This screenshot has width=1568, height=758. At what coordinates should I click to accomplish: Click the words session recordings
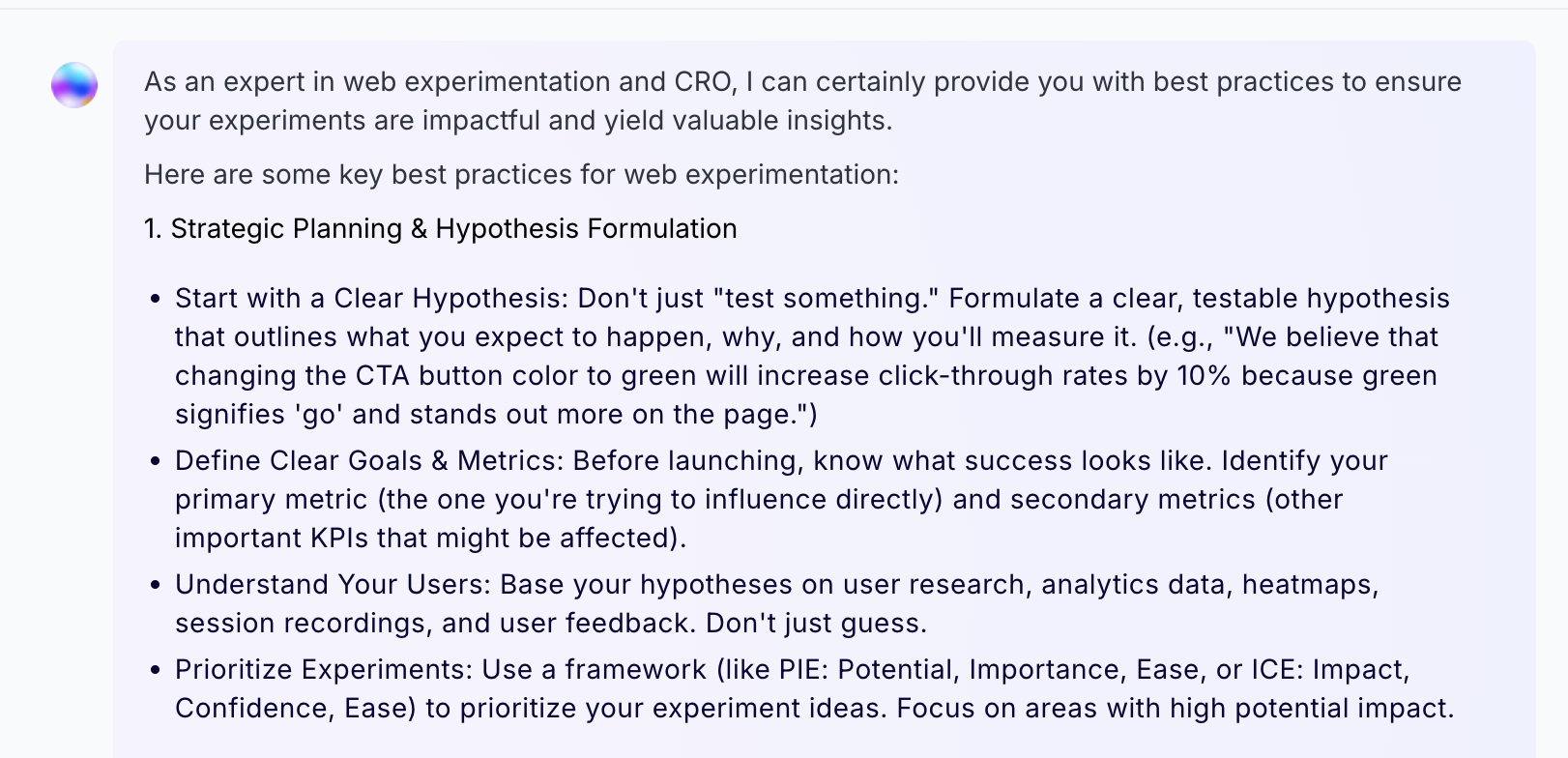(301, 623)
